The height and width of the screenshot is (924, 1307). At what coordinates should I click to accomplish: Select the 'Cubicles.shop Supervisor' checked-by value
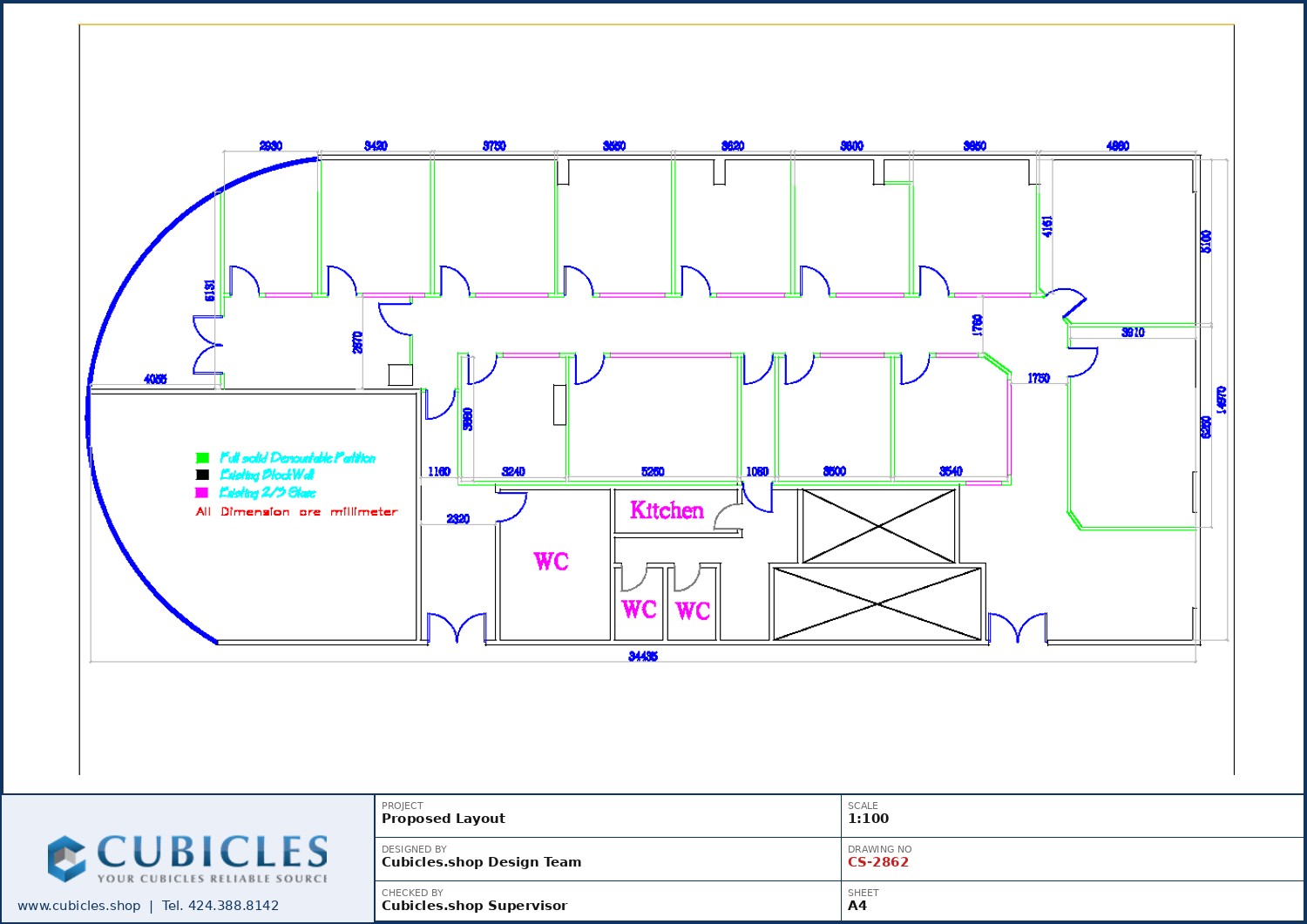pyautogui.click(x=474, y=906)
